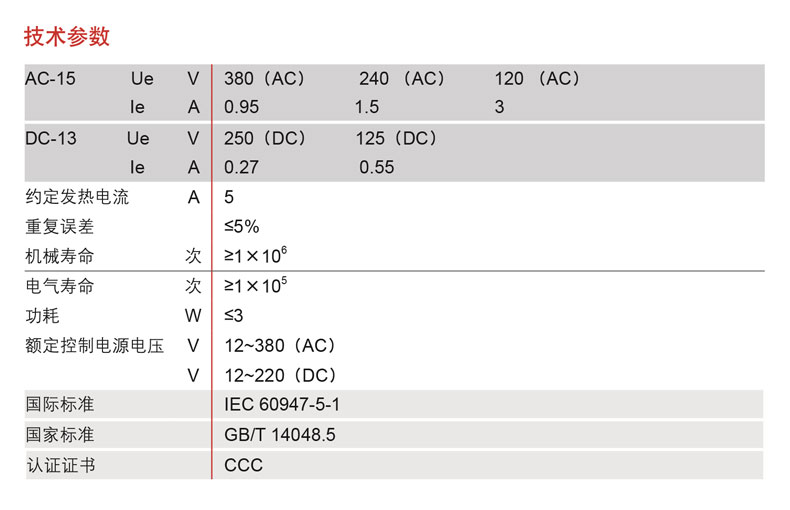Click the 技术参数 heading

point(67,37)
